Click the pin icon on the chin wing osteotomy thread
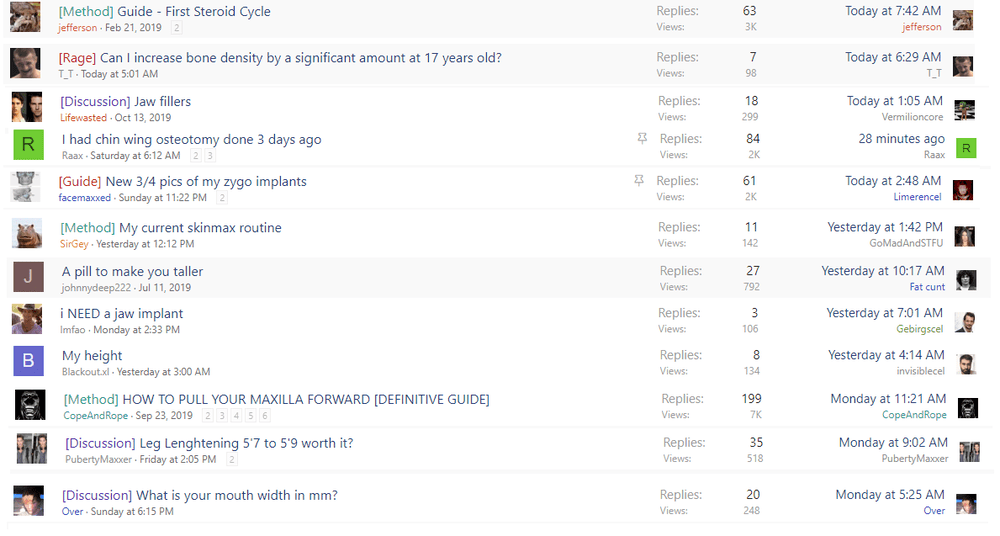Viewport: 1000px width, 536px height. coord(642,139)
